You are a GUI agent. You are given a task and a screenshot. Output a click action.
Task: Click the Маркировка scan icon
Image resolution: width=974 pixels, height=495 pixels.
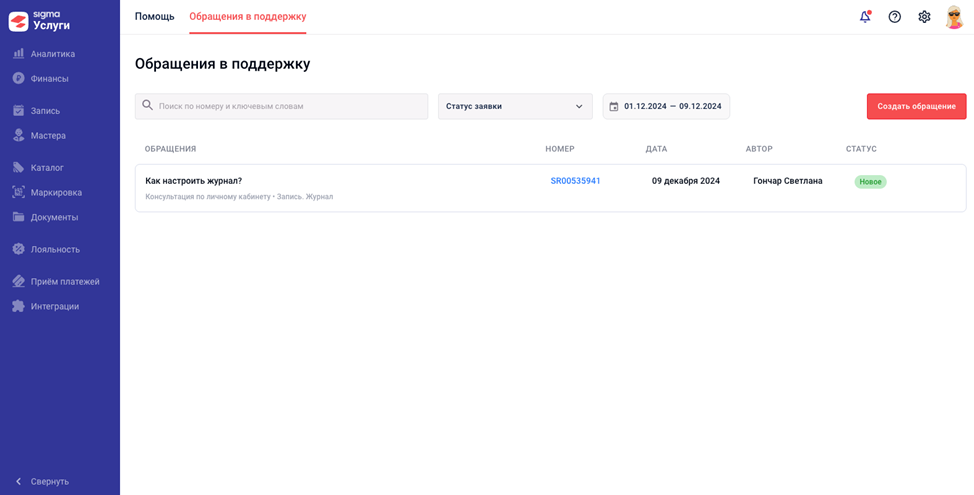tap(19, 193)
